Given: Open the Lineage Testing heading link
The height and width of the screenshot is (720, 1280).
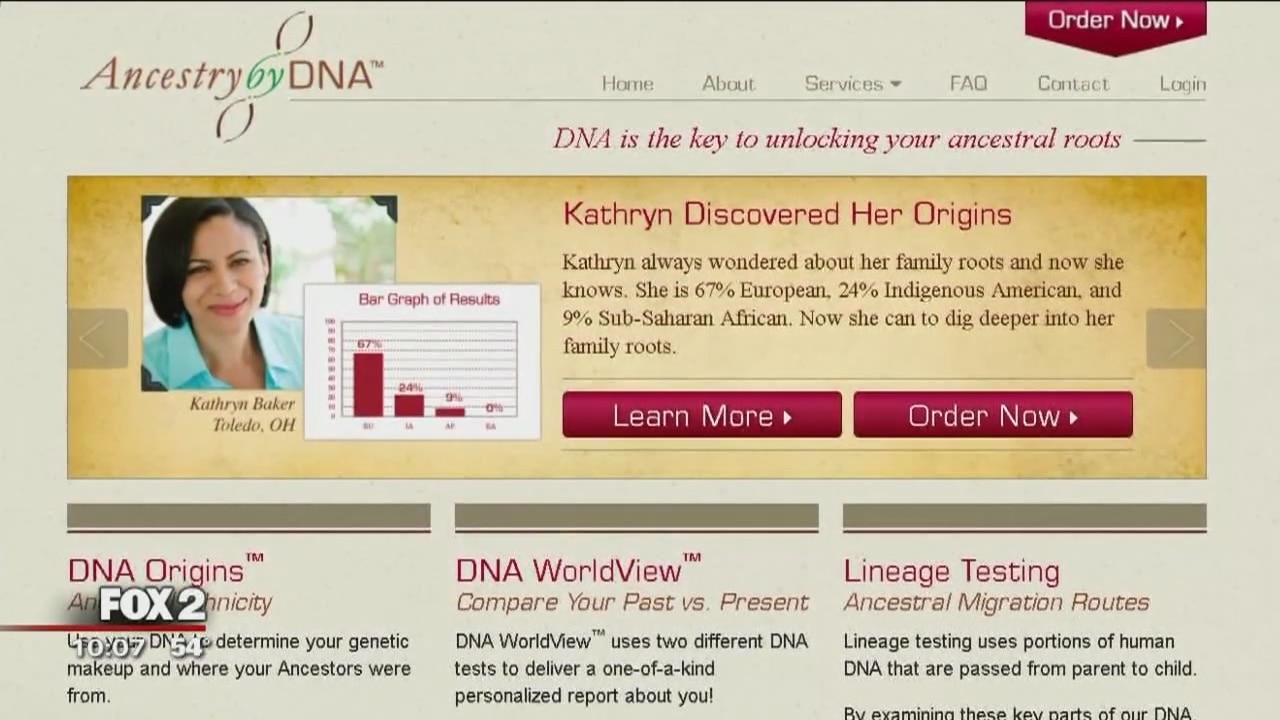Looking at the screenshot, I should pos(951,571).
